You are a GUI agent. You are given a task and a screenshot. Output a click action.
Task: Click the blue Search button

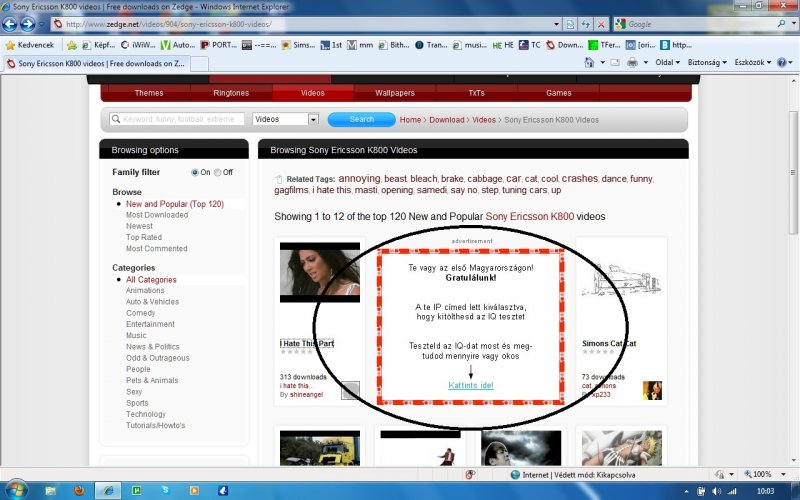point(362,119)
